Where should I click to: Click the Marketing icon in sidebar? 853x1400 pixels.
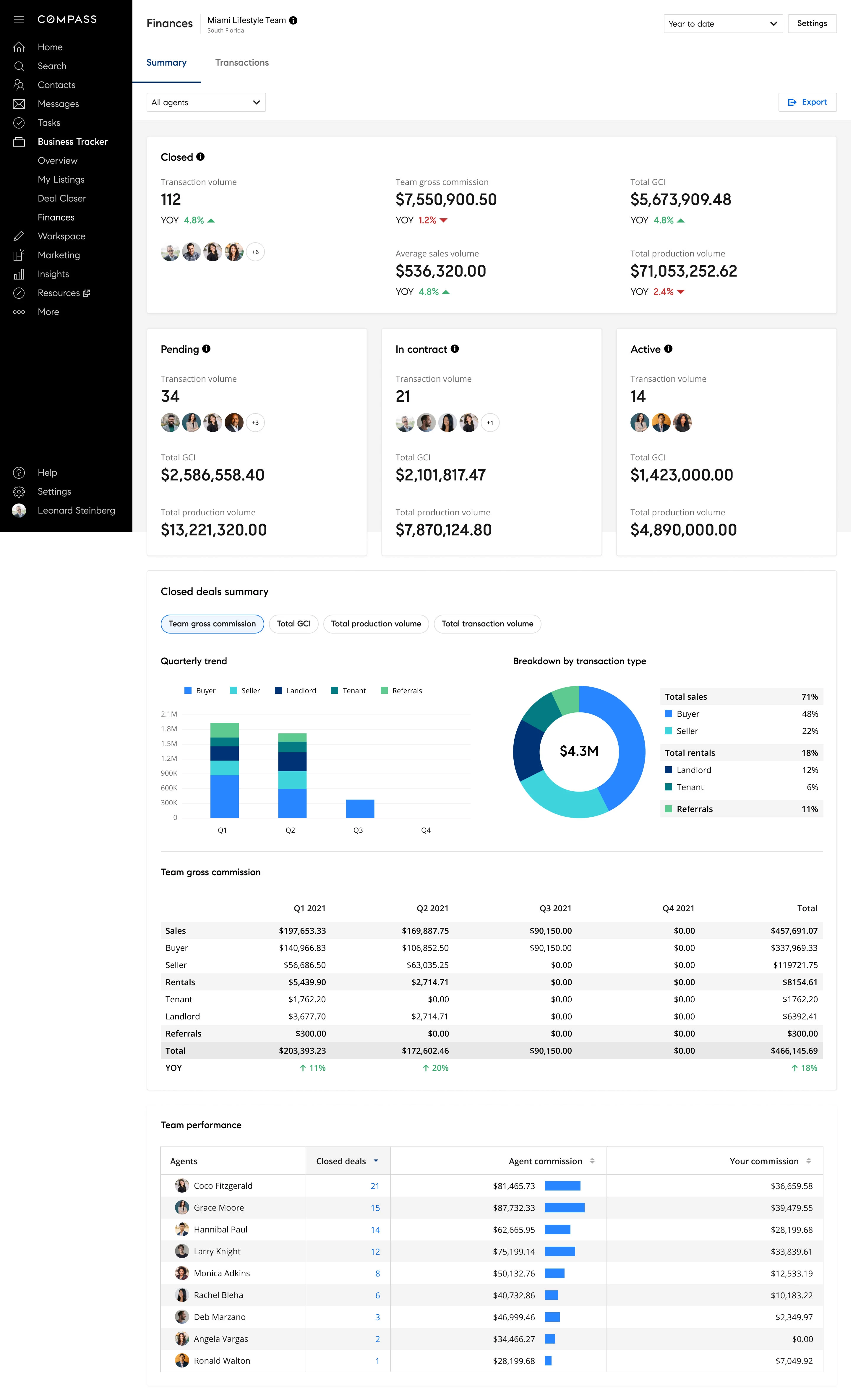[19, 255]
